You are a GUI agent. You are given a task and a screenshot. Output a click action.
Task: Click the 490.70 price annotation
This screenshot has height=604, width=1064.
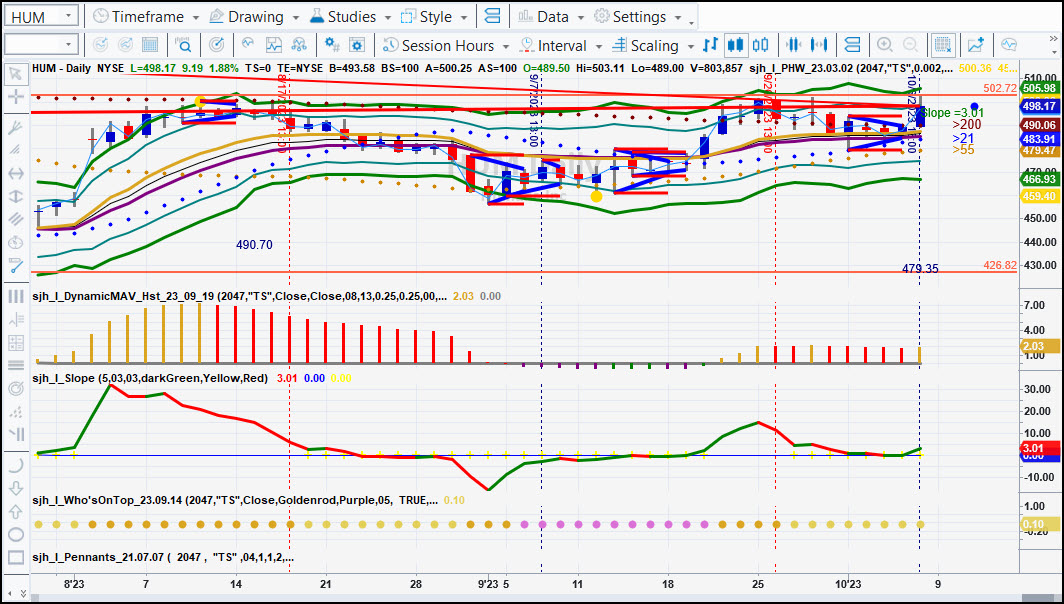[254, 244]
